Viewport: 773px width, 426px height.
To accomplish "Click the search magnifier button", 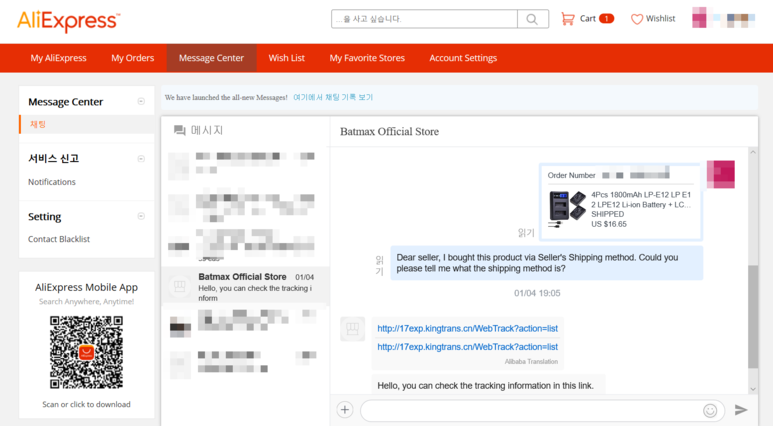I will tap(532, 19).
